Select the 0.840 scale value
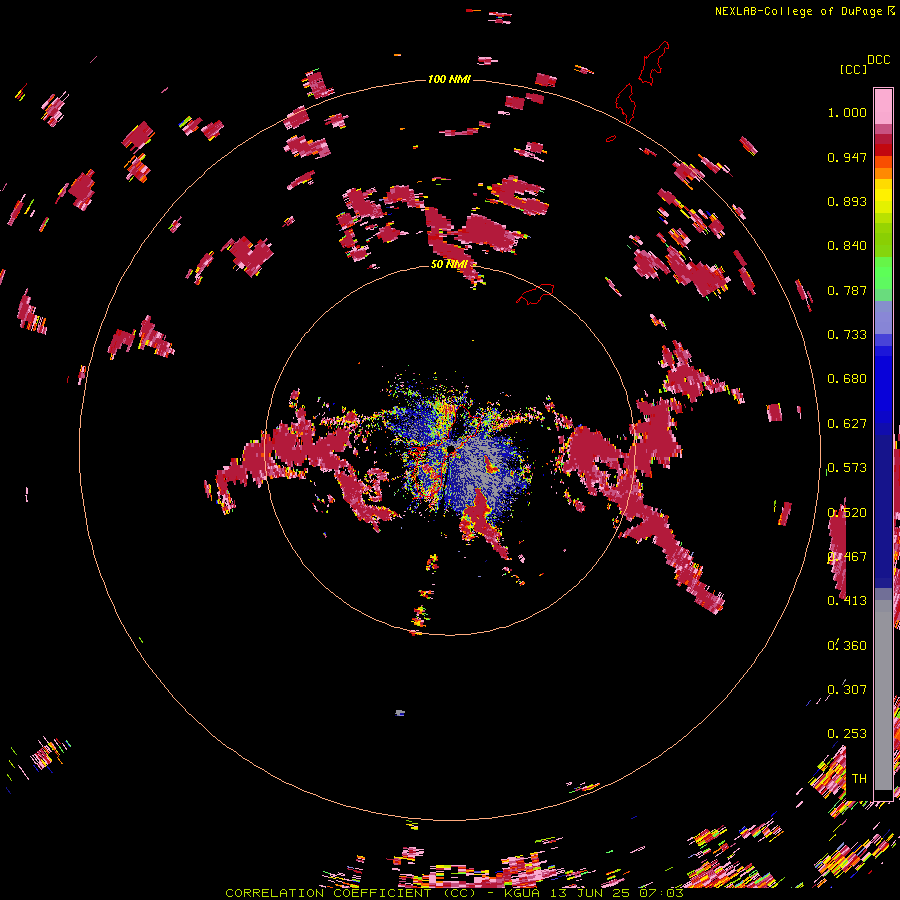Viewport: 900px width, 900px height. point(847,246)
